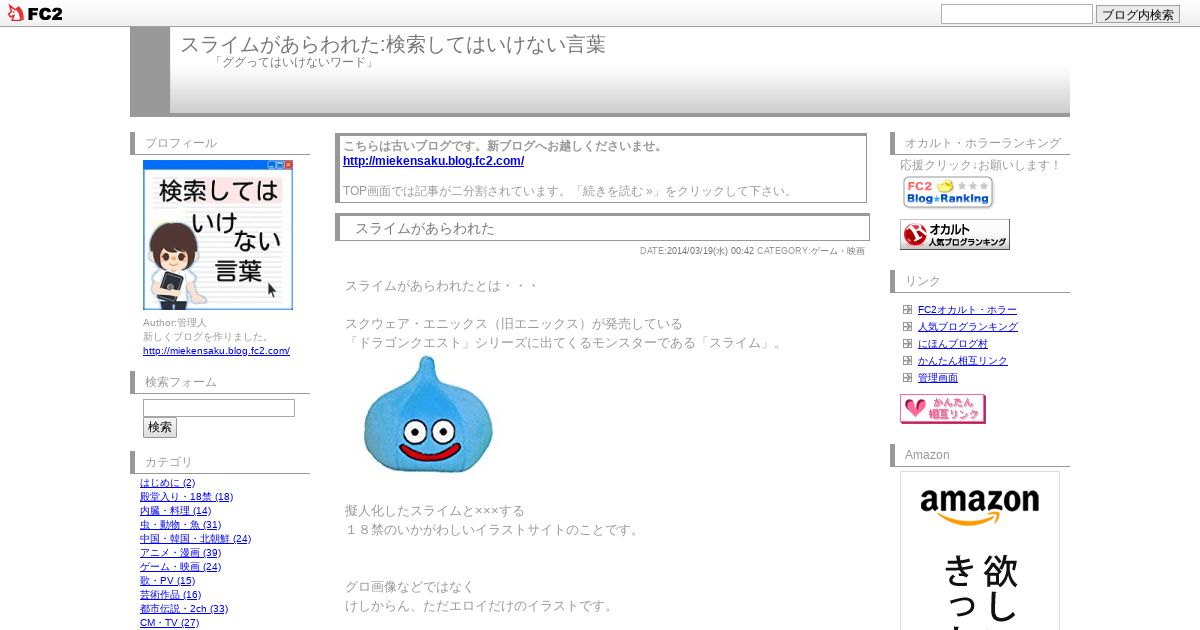Open the 人気ブログランキング link
Viewport: 1200px width, 630px height.
point(968,327)
